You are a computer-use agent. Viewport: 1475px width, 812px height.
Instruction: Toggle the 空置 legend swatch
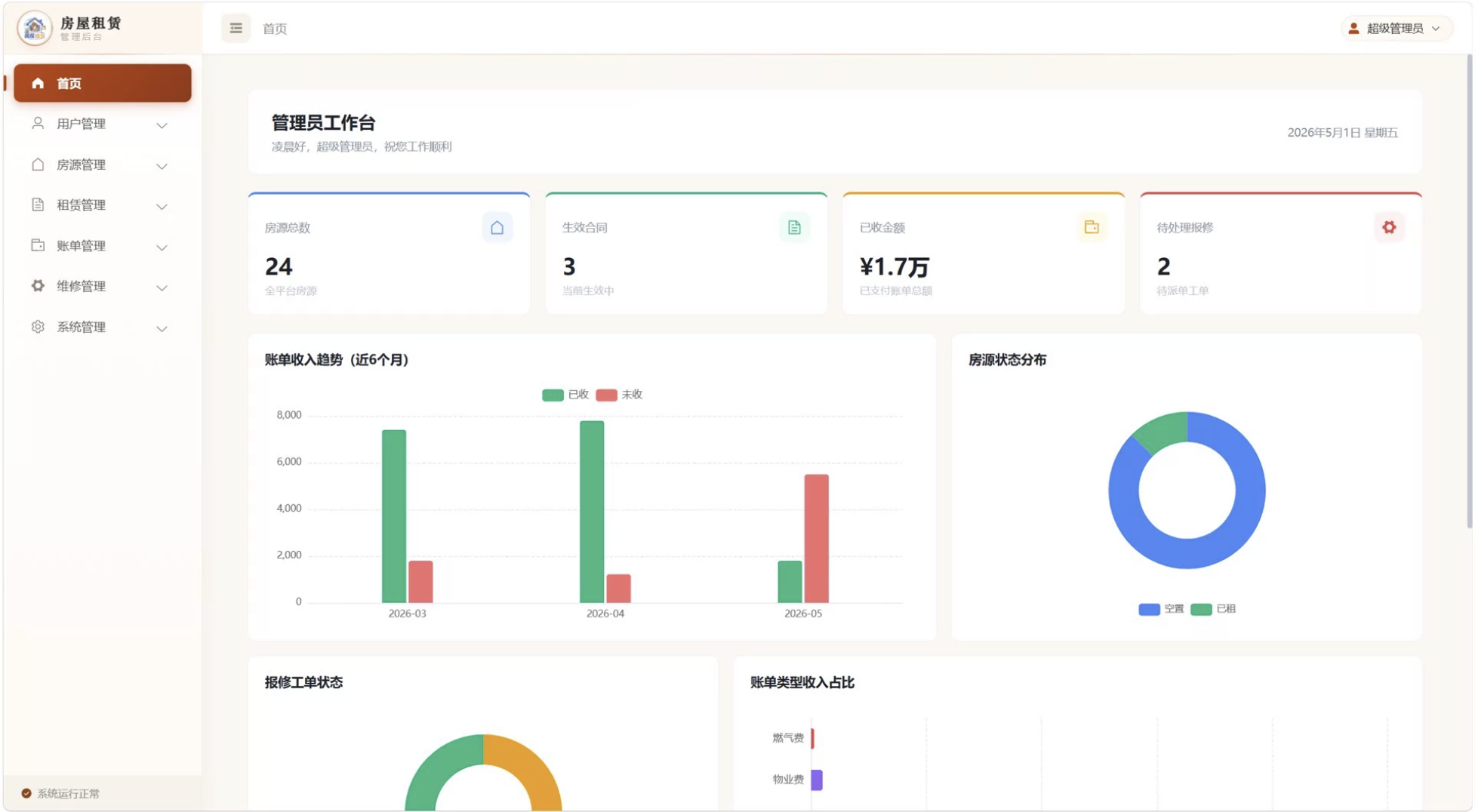[1149, 609]
